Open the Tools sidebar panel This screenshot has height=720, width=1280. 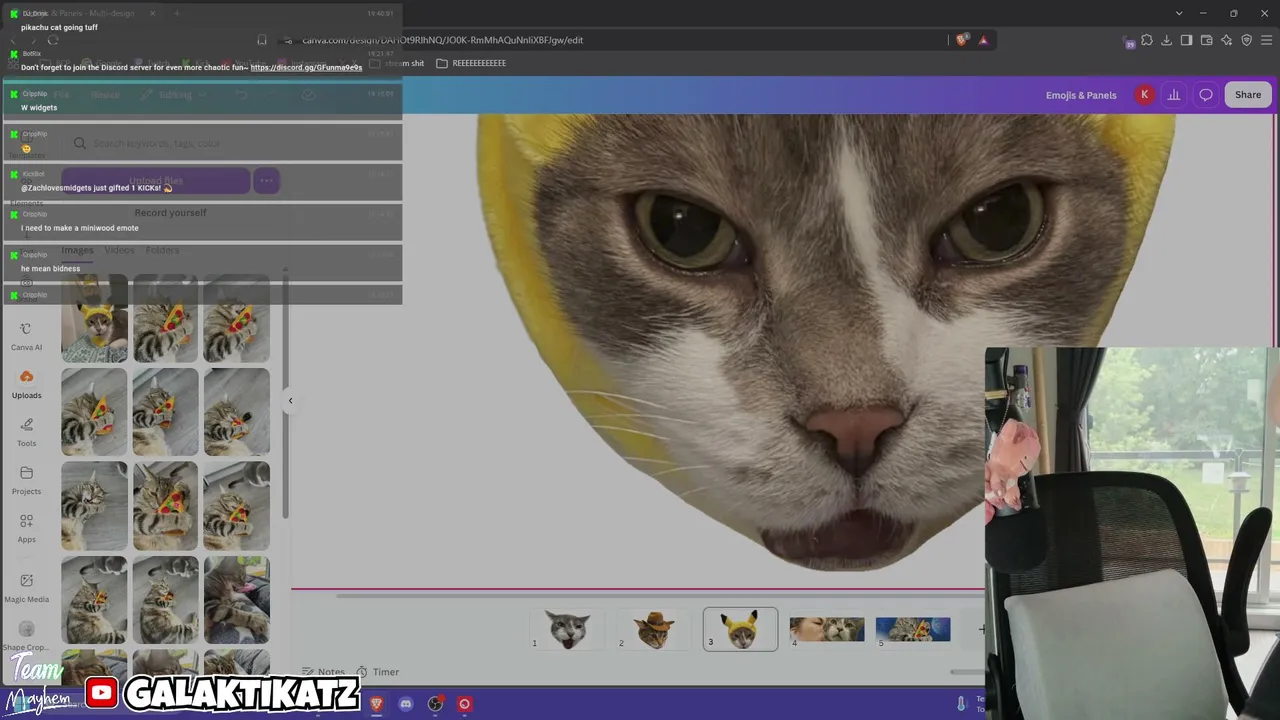point(26,433)
